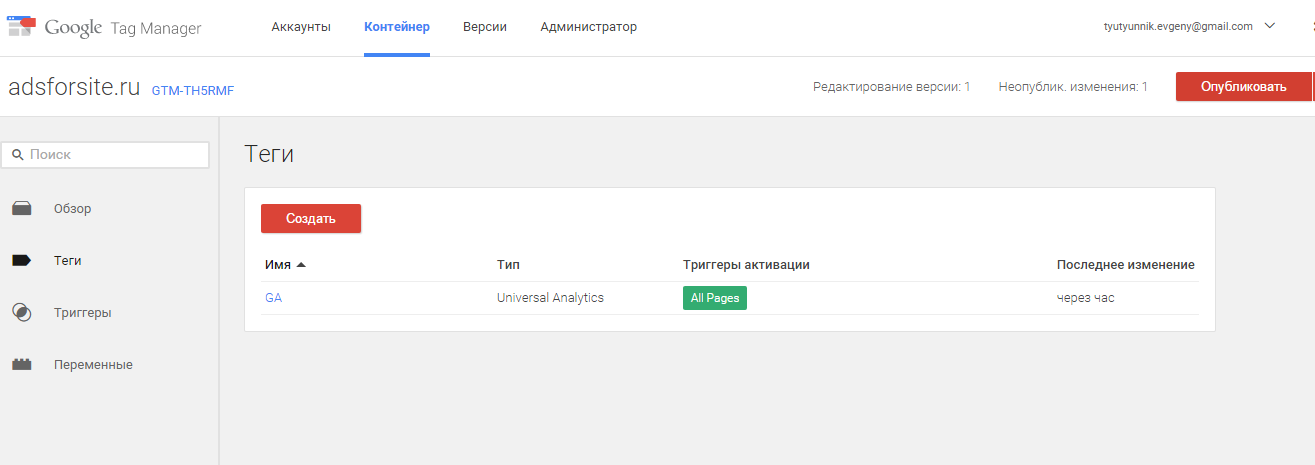This screenshot has width=1315, height=465.
Task: Open the GA tag link
Action: point(273,298)
